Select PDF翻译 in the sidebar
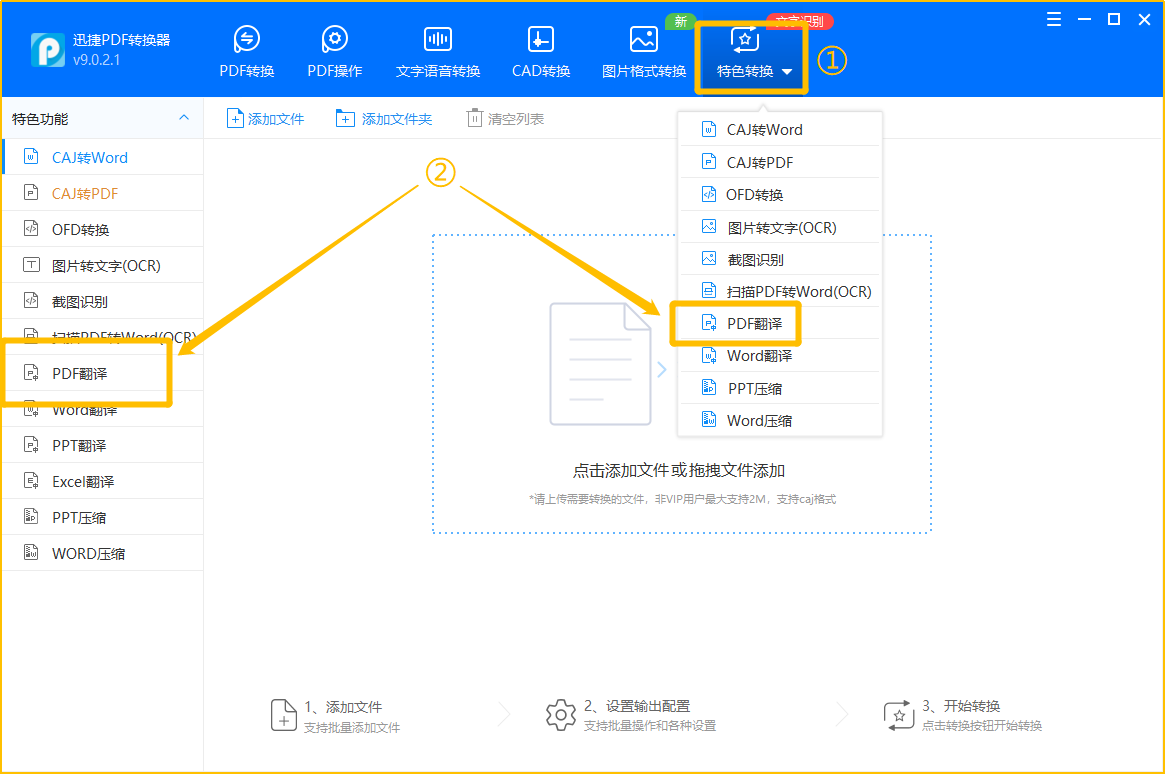This screenshot has height=775, width=1165. [x=103, y=373]
